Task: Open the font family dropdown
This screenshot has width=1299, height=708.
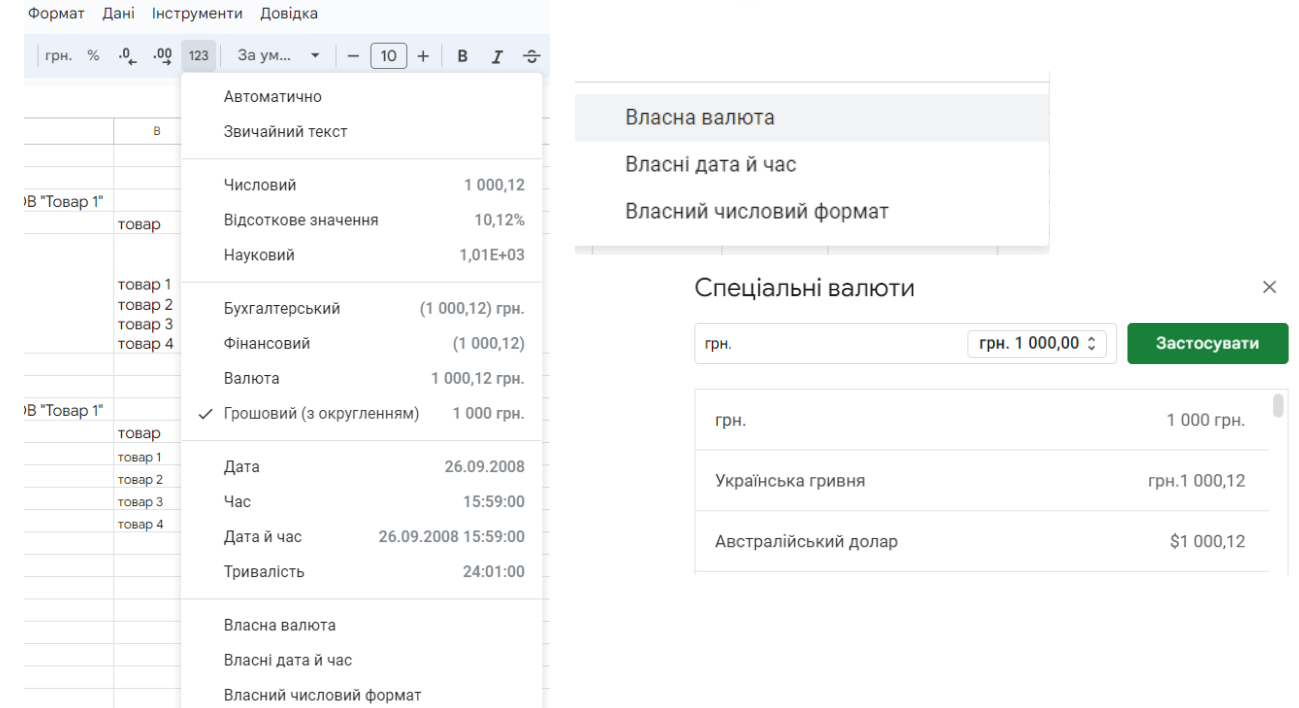Action: pos(279,56)
